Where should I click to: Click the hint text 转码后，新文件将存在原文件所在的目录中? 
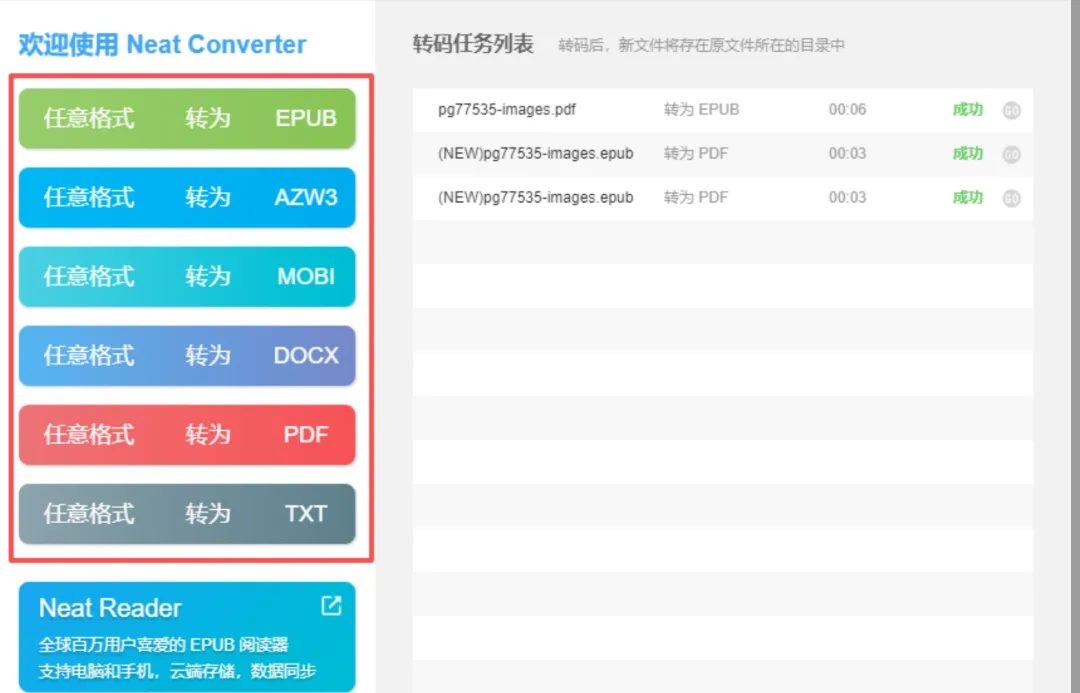[x=701, y=45]
